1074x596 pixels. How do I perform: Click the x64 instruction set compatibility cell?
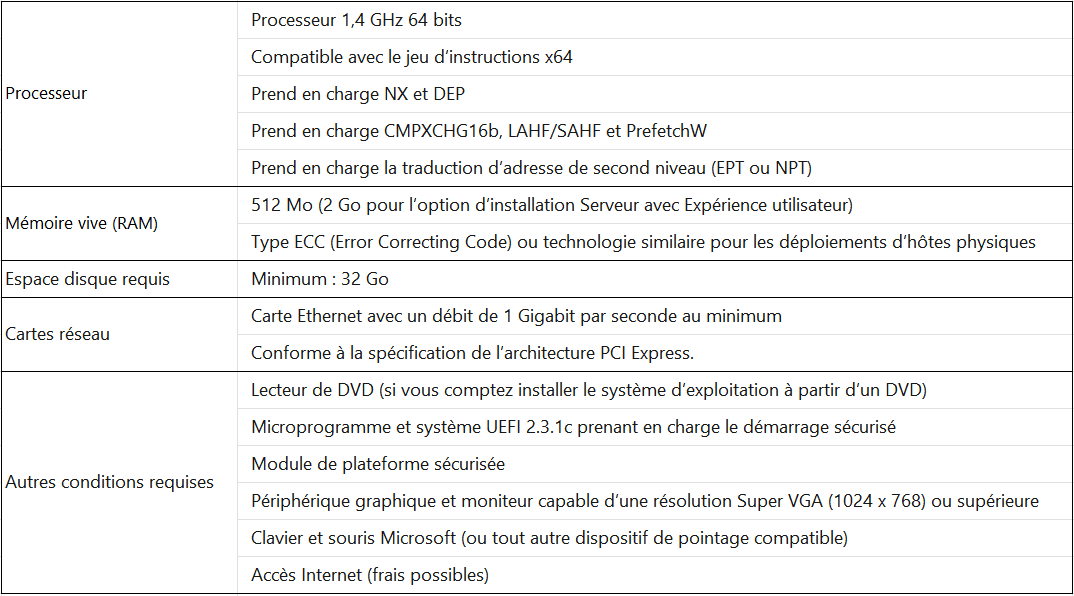pyautogui.click(x=412, y=57)
